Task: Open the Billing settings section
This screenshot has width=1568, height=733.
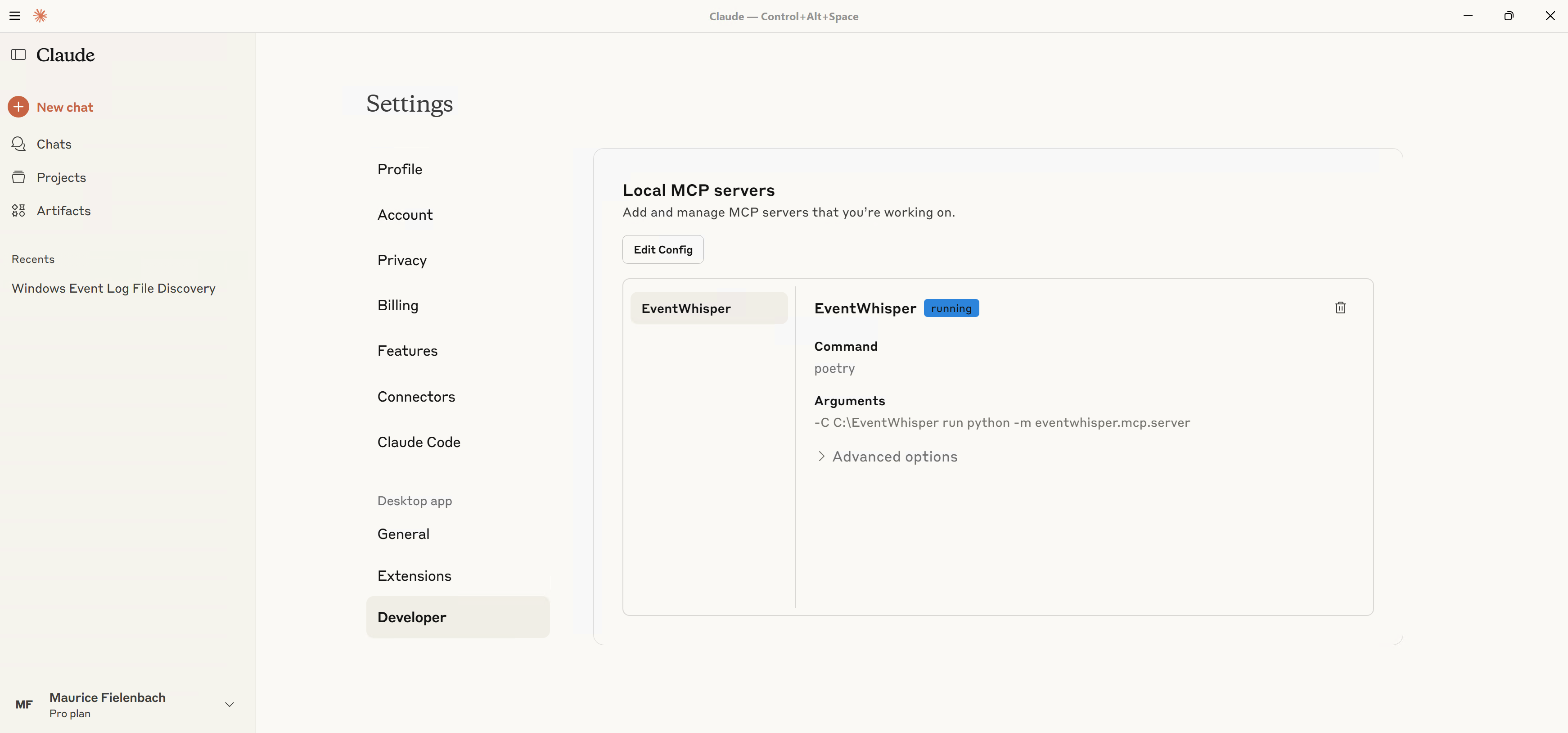Action: click(x=397, y=305)
